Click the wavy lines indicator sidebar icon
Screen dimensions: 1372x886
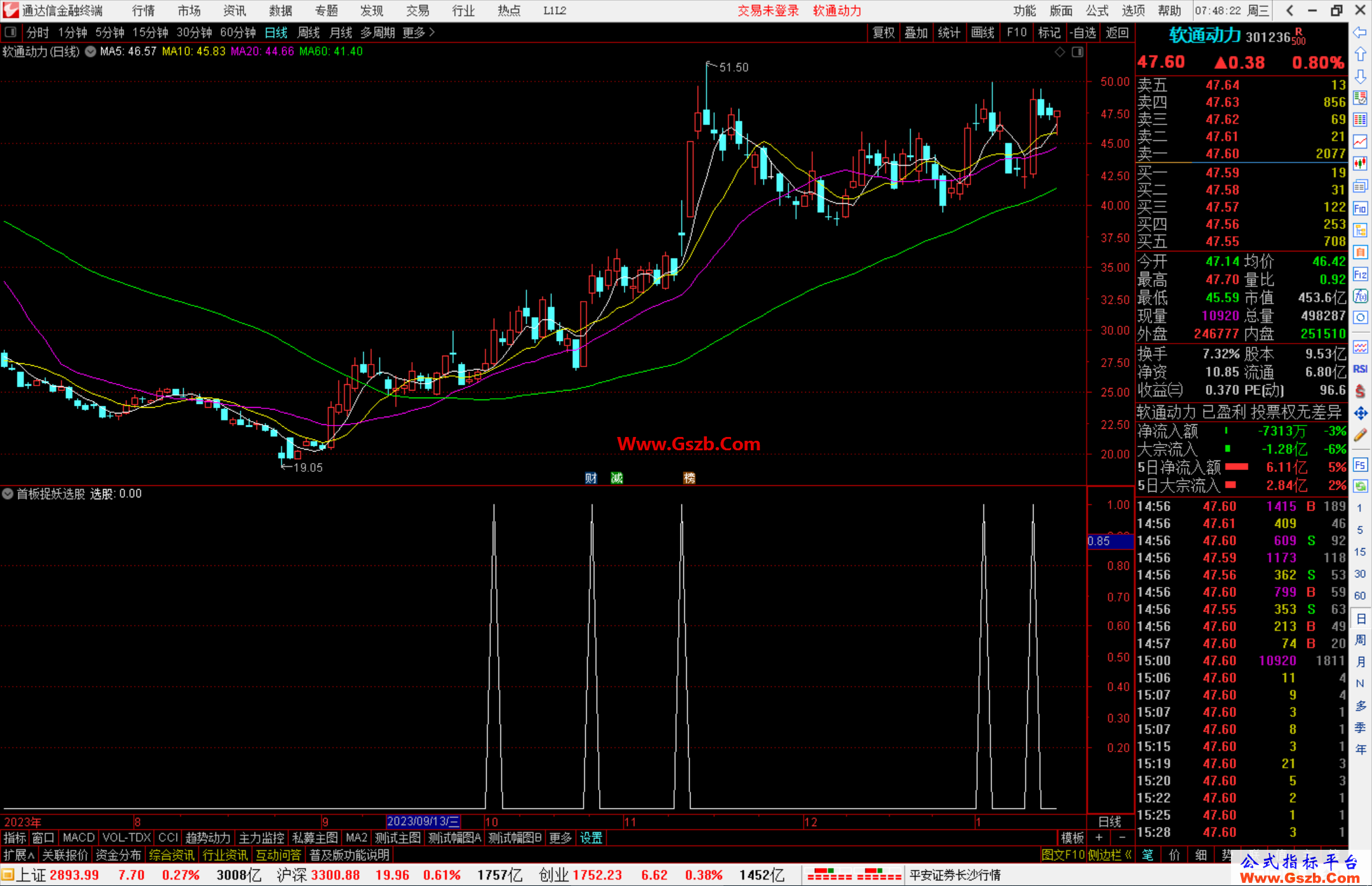click(x=1360, y=347)
